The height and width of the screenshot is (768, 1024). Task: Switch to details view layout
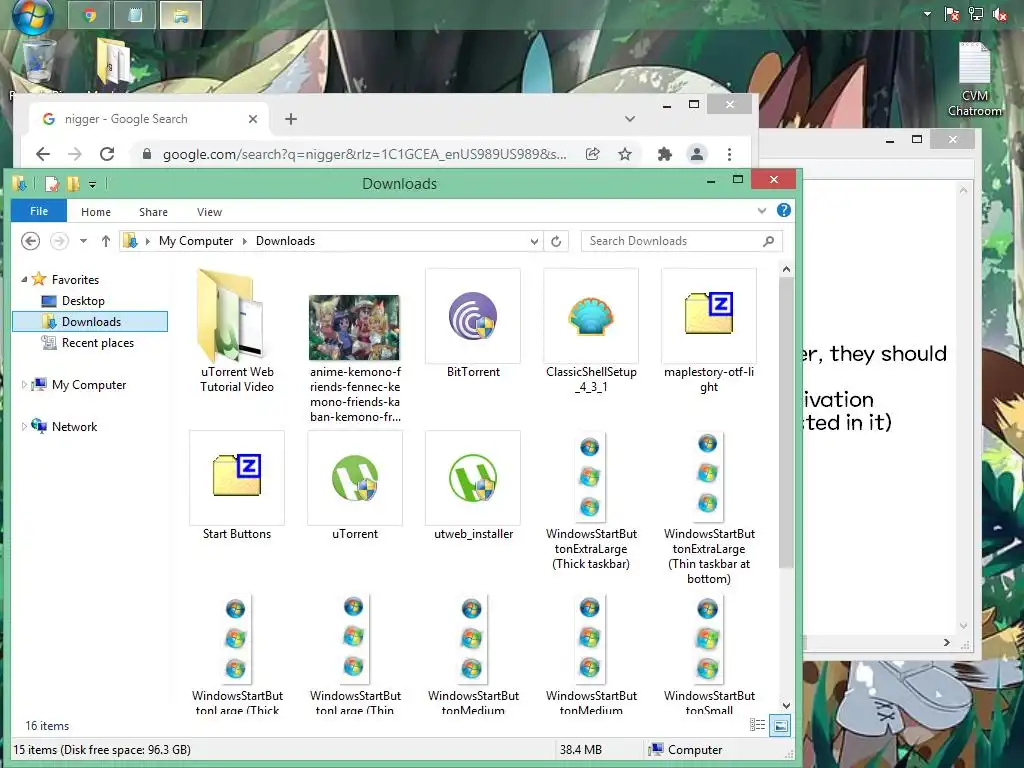758,725
